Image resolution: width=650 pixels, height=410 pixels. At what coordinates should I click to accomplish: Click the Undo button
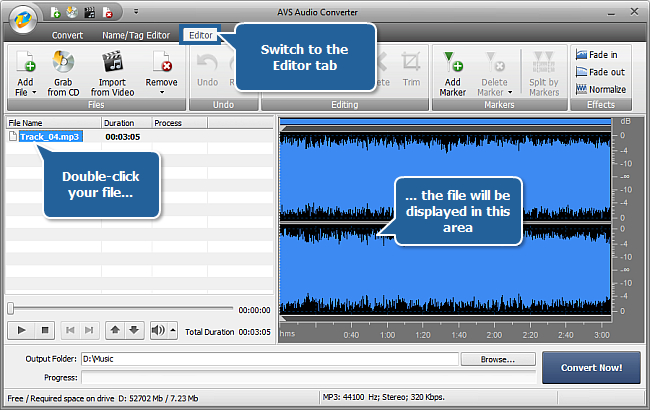pos(207,70)
